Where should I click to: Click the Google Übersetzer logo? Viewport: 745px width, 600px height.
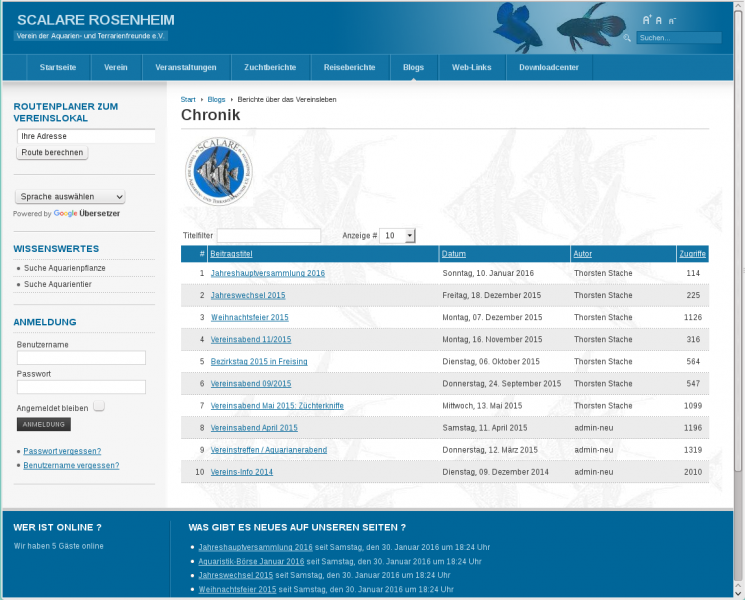pyautogui.click(x=86, y=214)
